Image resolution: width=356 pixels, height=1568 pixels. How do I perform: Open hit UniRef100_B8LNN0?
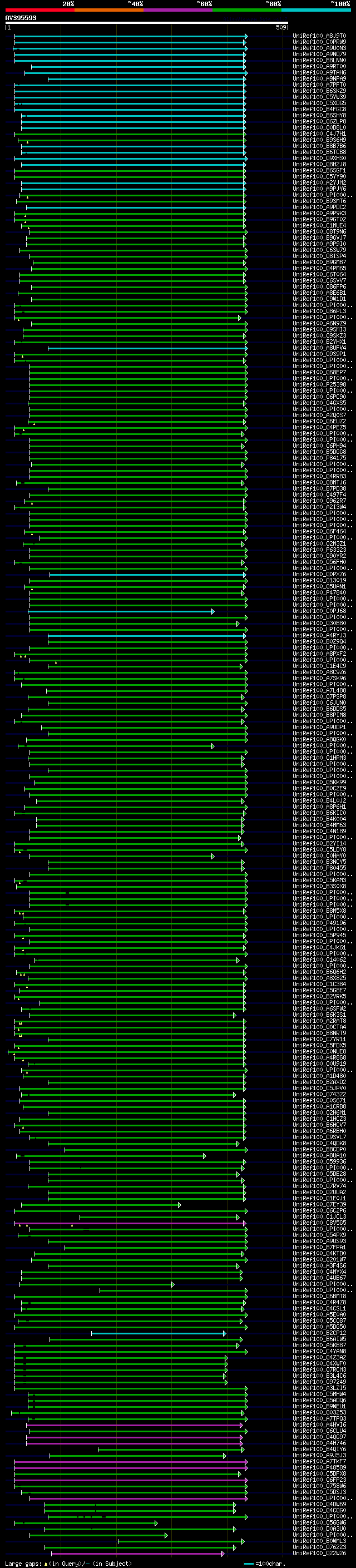[x=319, y=60]
